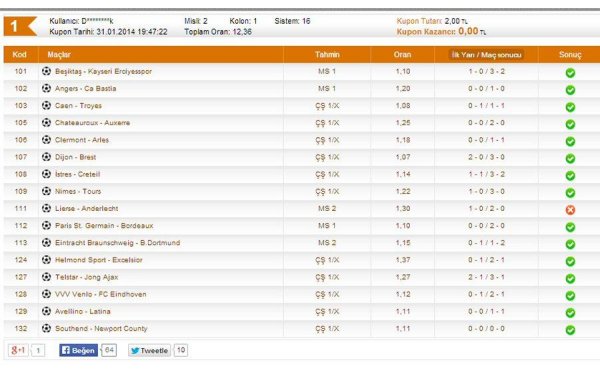The width and height of the screenshot is (600, 385).
Task: Click odds value 1,30 for Lierse match
Action: [x=403, y=208]
